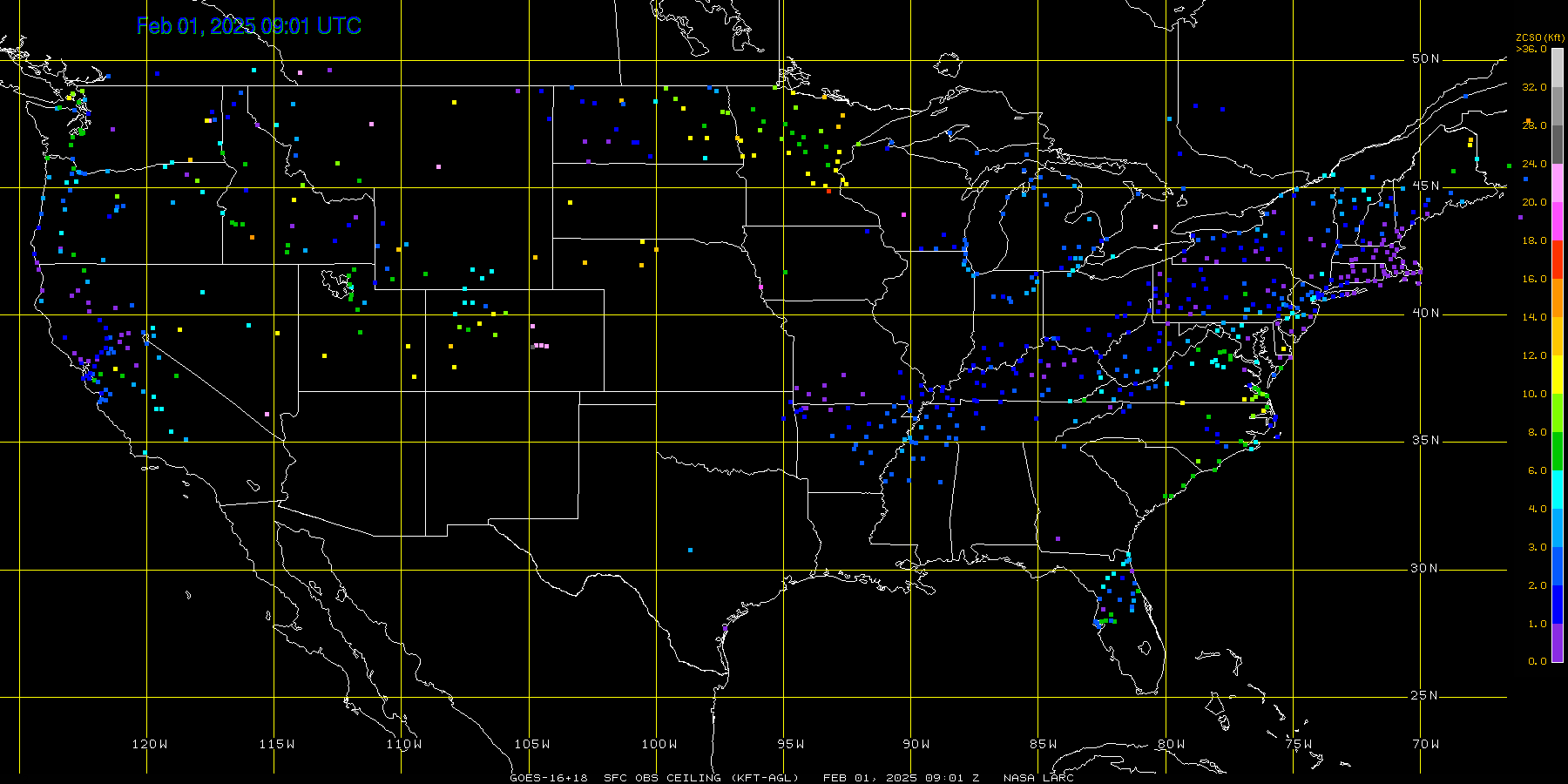Click the 25N latitude label

[x=1426, y=695]
